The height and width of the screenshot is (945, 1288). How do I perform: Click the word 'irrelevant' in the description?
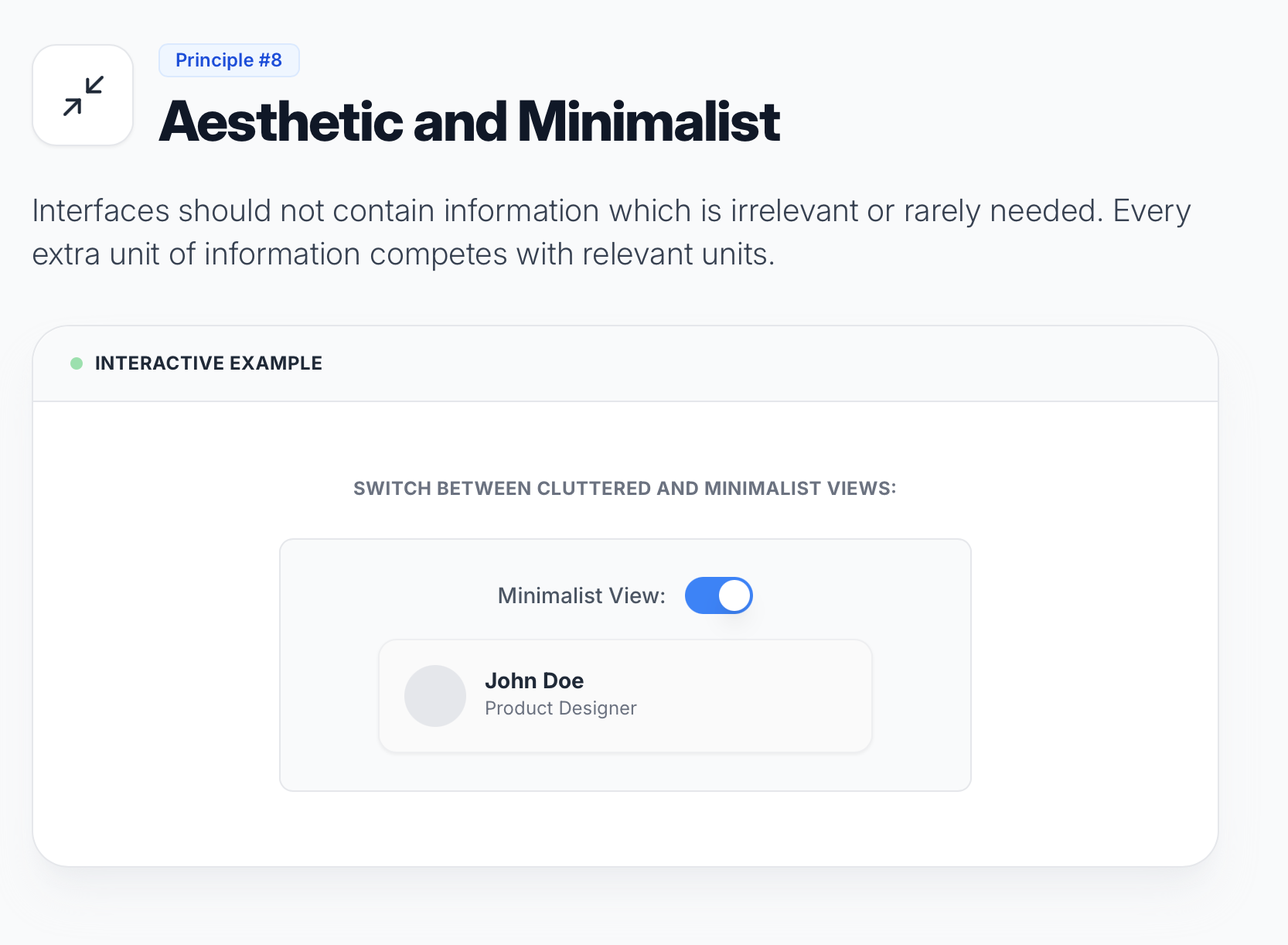point(794,211)
